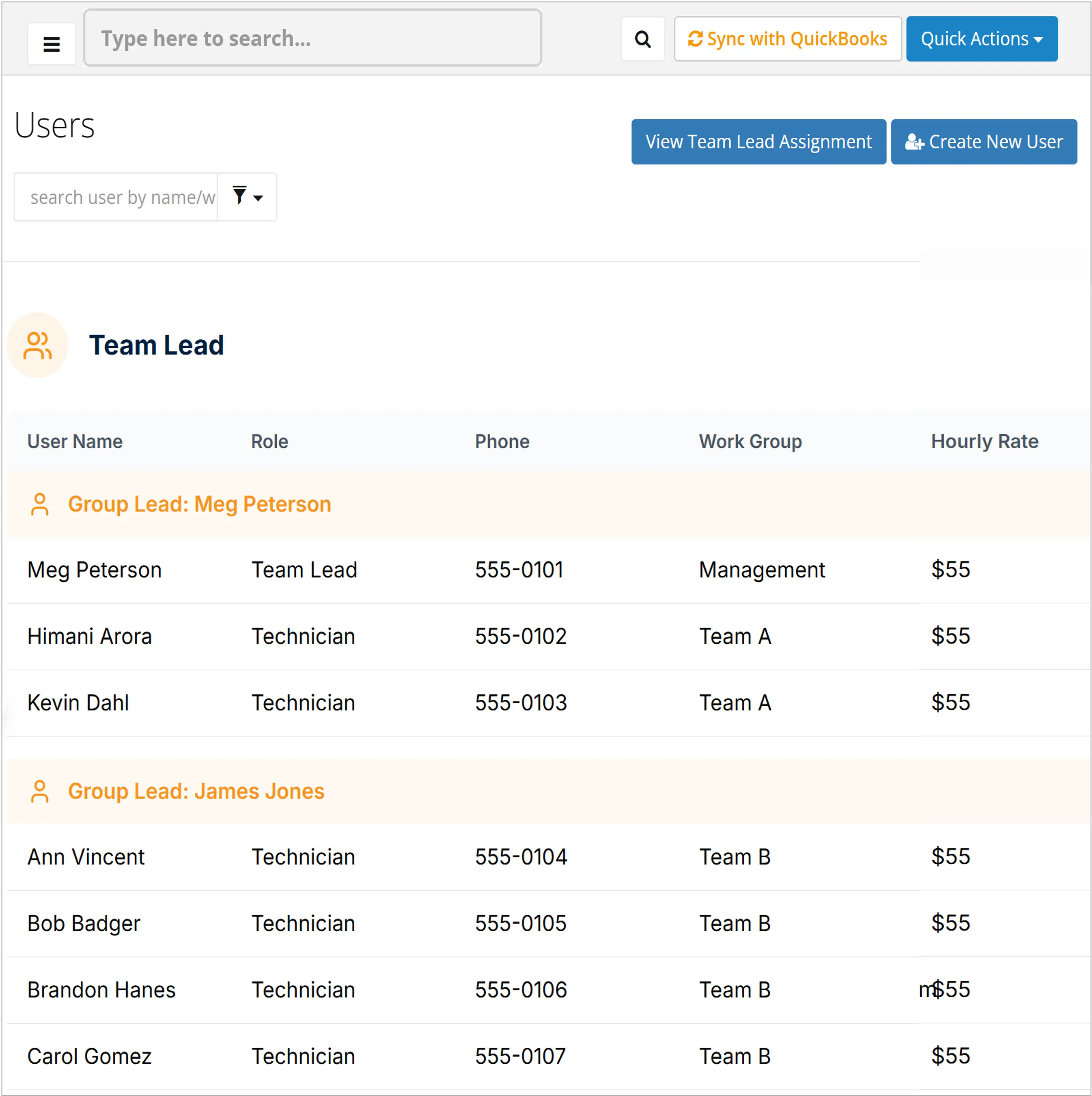Click Sync with QuickBooks button
1092x1096 pixels.
coord(787,39)
